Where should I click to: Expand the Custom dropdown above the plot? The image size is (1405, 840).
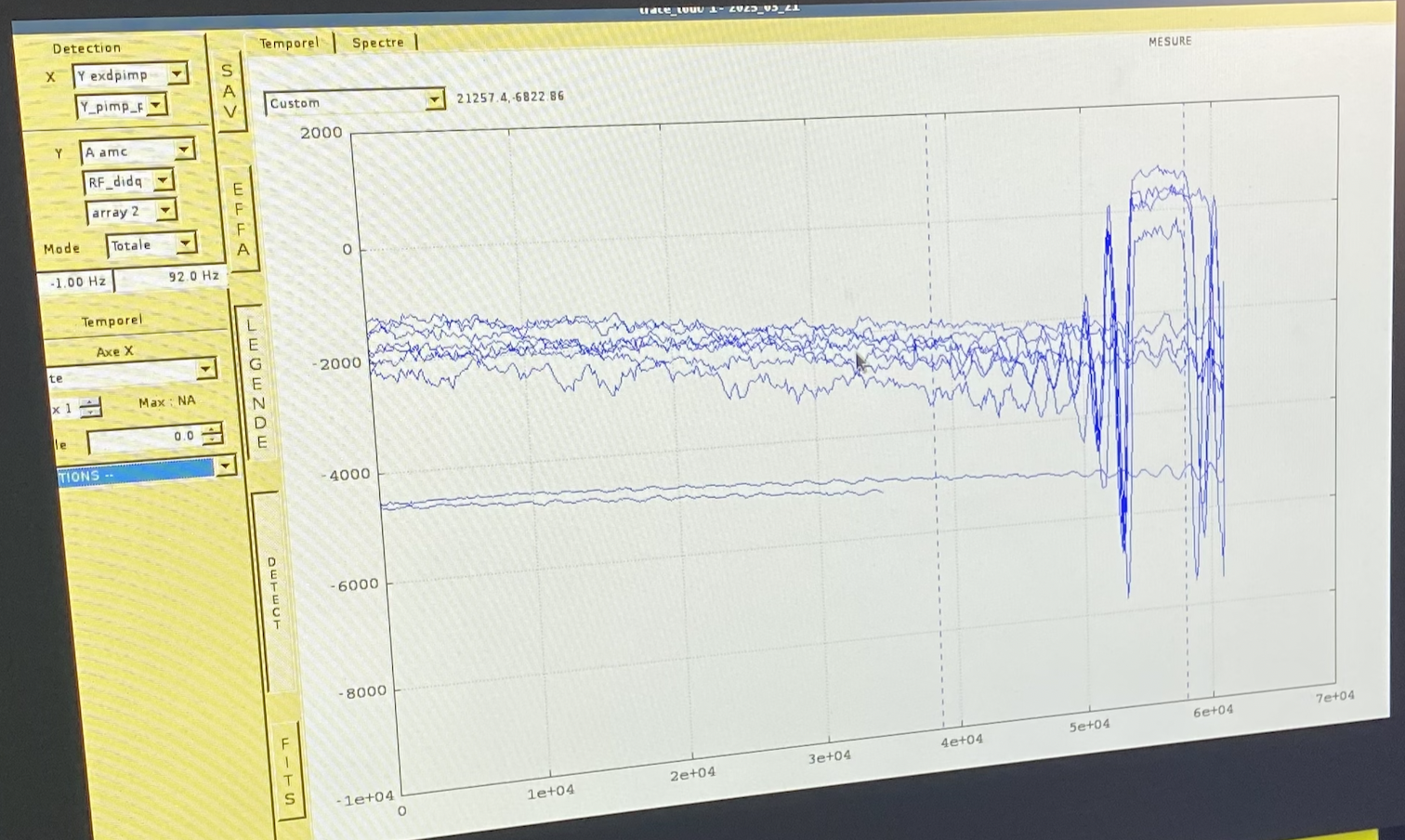[x=434, y=100]
